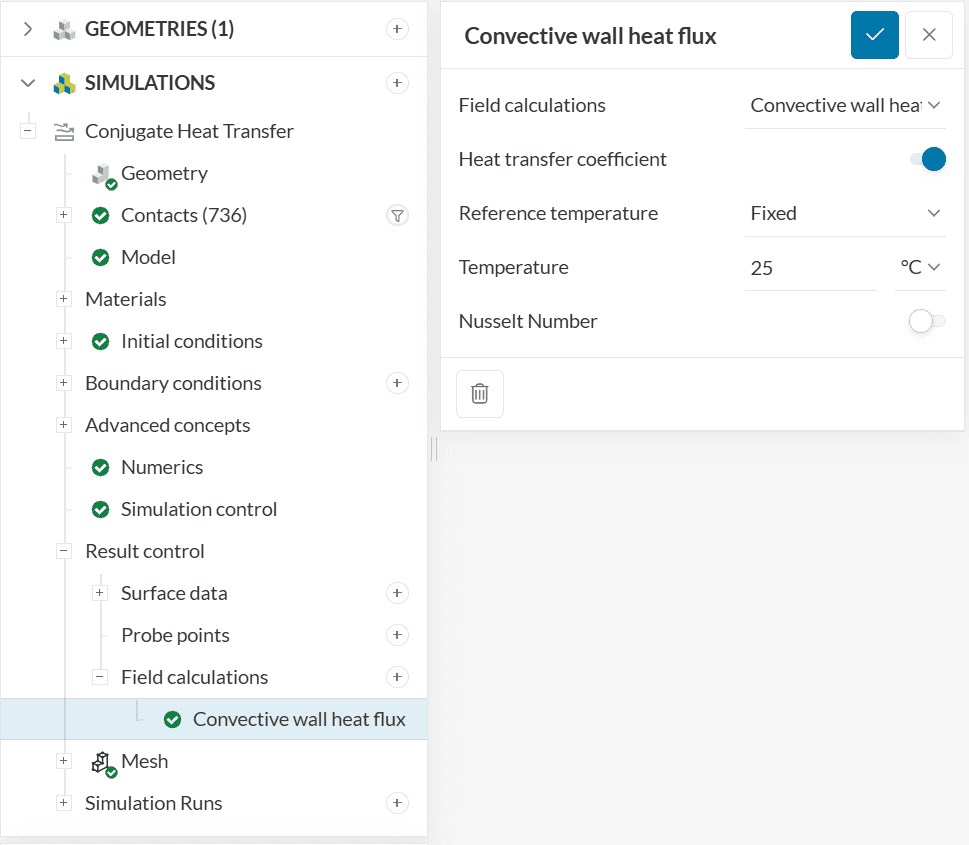The image size is (969, 845).
Task: Disable the Heat transfer coefficient toggle
Action: pyautogui.click(x=927, y=159)
